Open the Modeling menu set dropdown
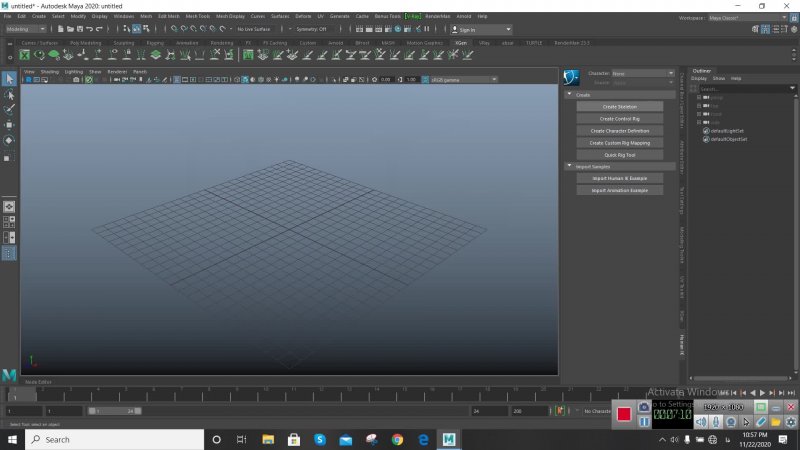This screenshot has width=800, height=450. coord(28,29)
